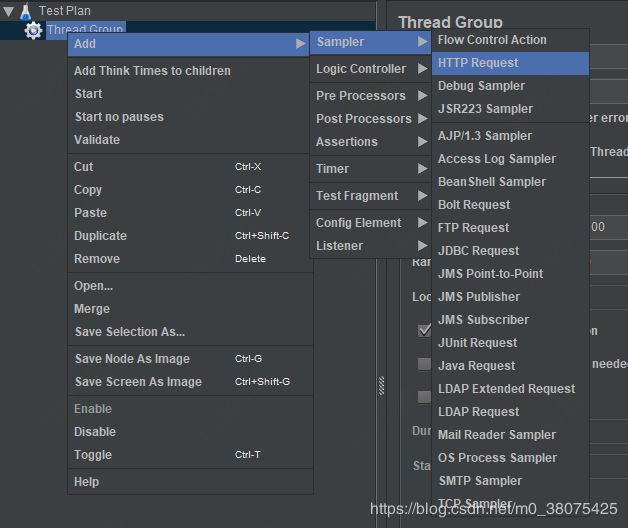Image resolution: width=628 pixels, height=528 pixels.
Task: Click Open... menu entry
Action: click(x=189, y=286)
